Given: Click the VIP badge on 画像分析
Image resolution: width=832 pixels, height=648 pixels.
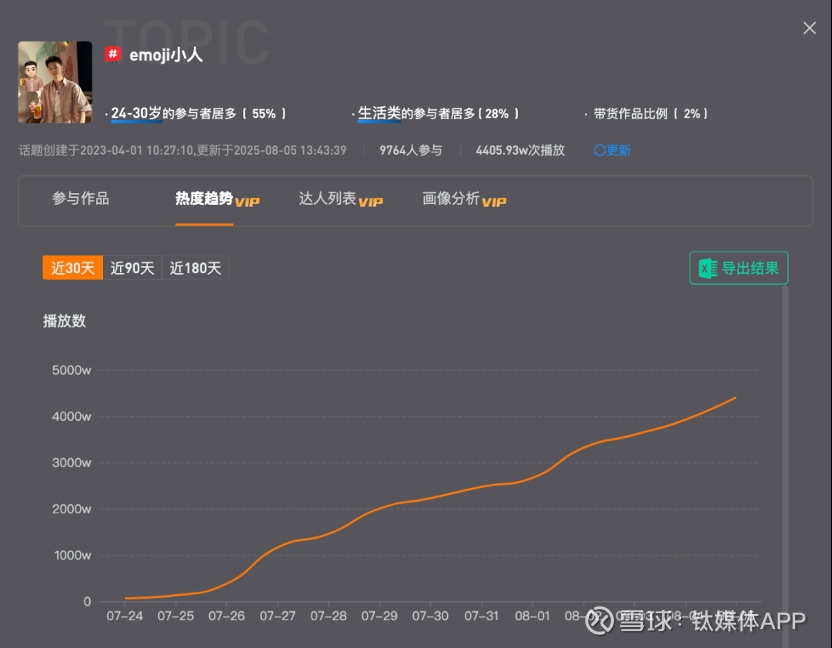Looking at the screenshot, I should [x=494, y=201].
